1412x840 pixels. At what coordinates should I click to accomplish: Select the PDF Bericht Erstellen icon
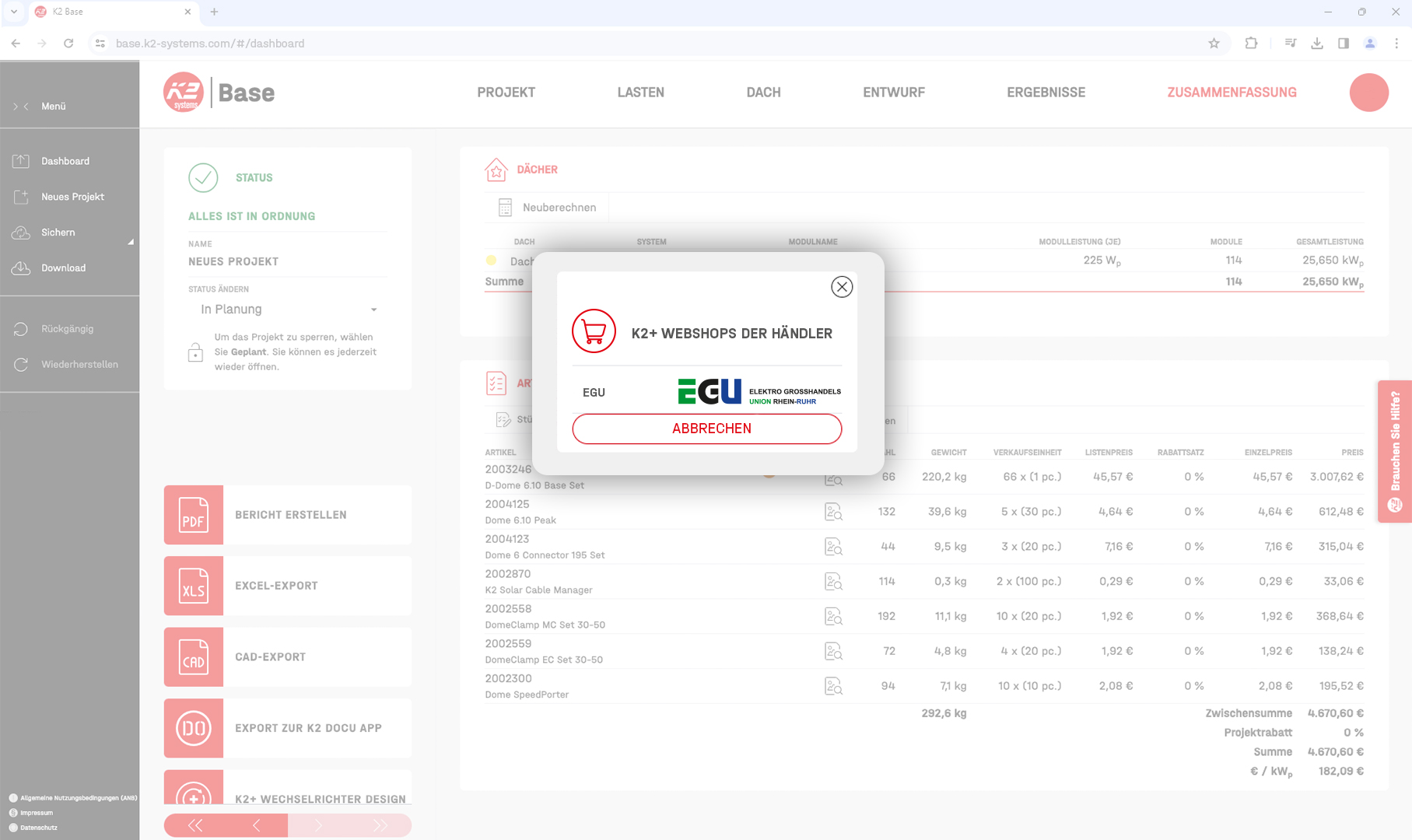[x=193, y=515]
